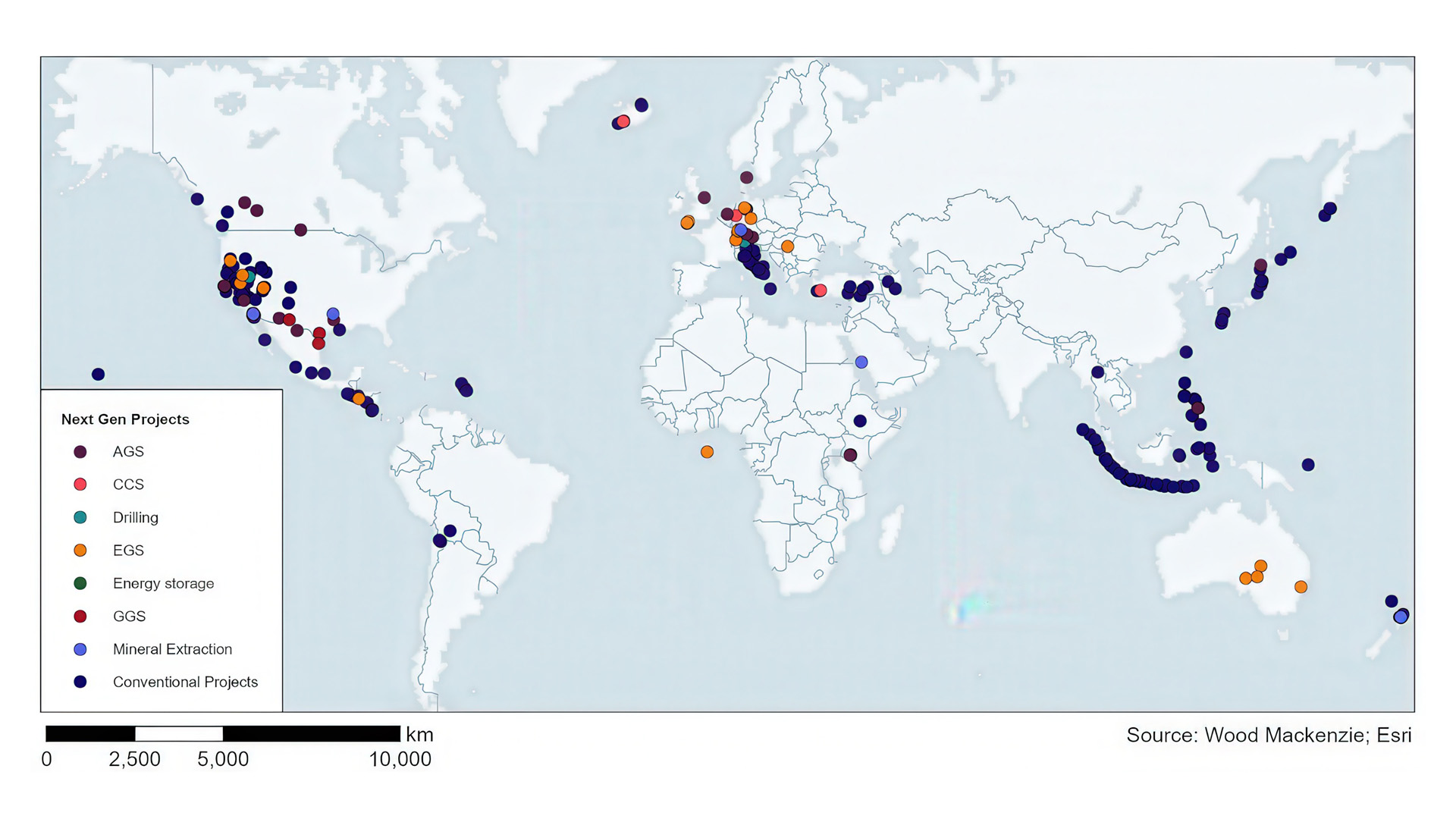Click the scale bar 'km' unit label

(x=419, y=734)
